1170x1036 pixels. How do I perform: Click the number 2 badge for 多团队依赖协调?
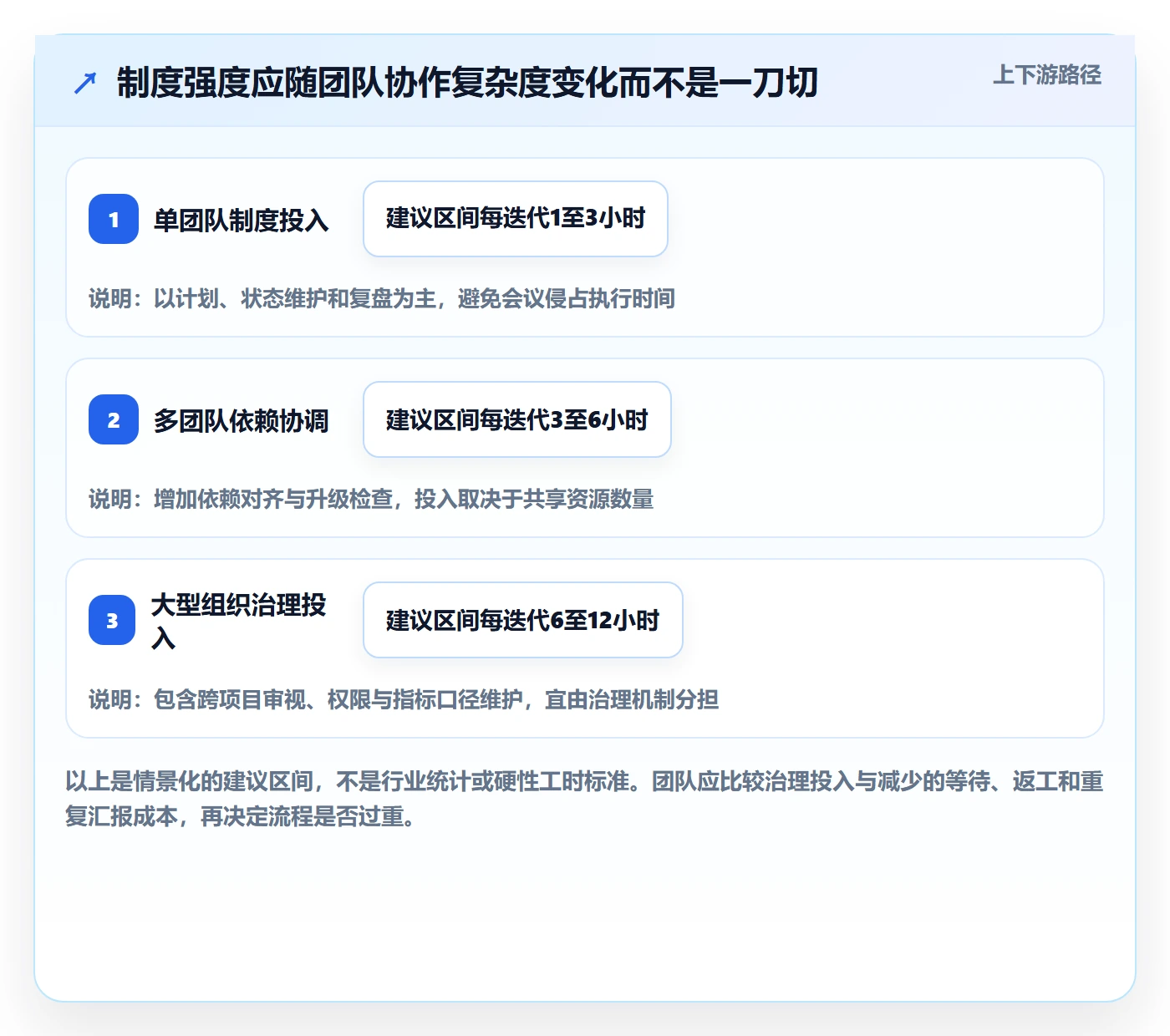(x=114, y=419)
